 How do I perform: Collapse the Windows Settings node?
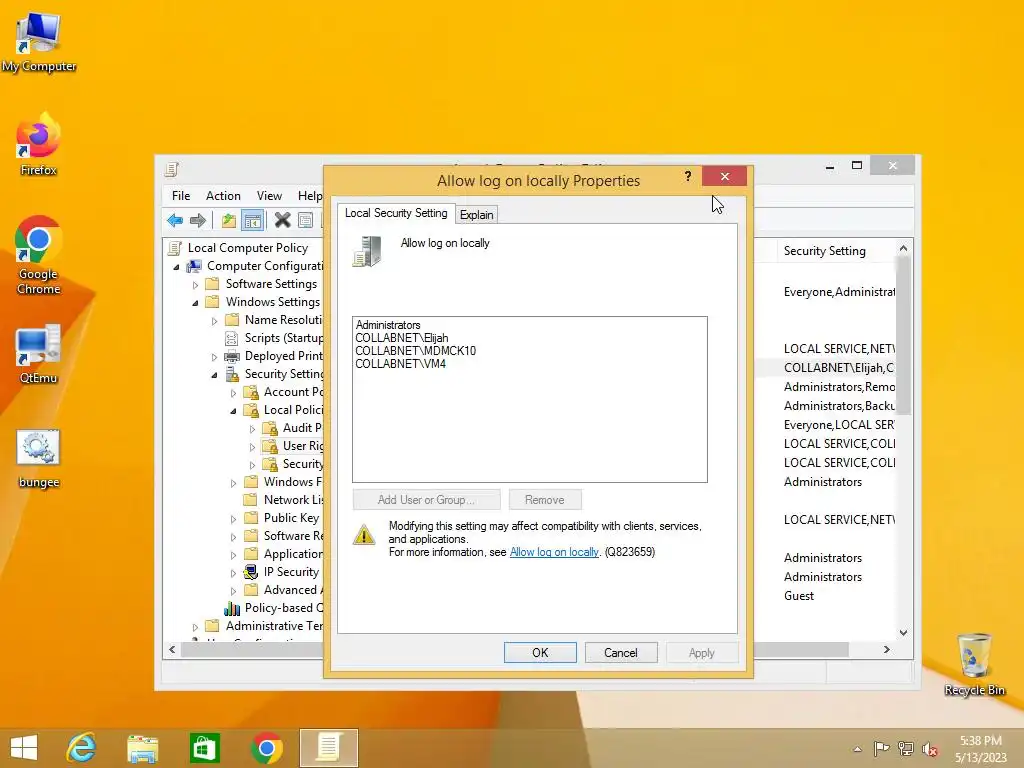point(195,302)
